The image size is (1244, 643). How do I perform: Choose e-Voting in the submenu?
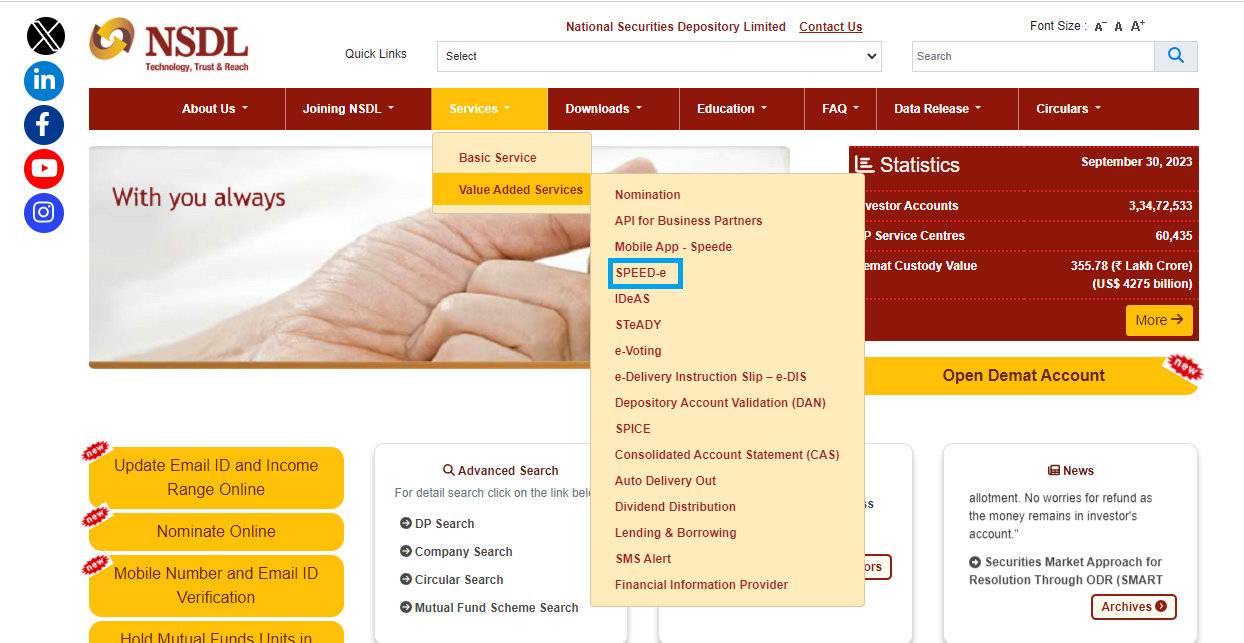click(x=638, y=351)
